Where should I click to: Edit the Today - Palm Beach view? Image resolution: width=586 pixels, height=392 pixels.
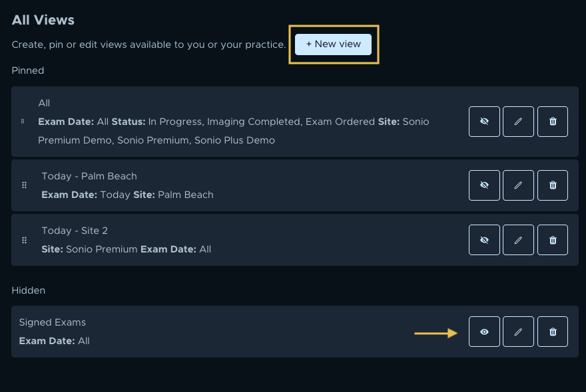[518, 185]
